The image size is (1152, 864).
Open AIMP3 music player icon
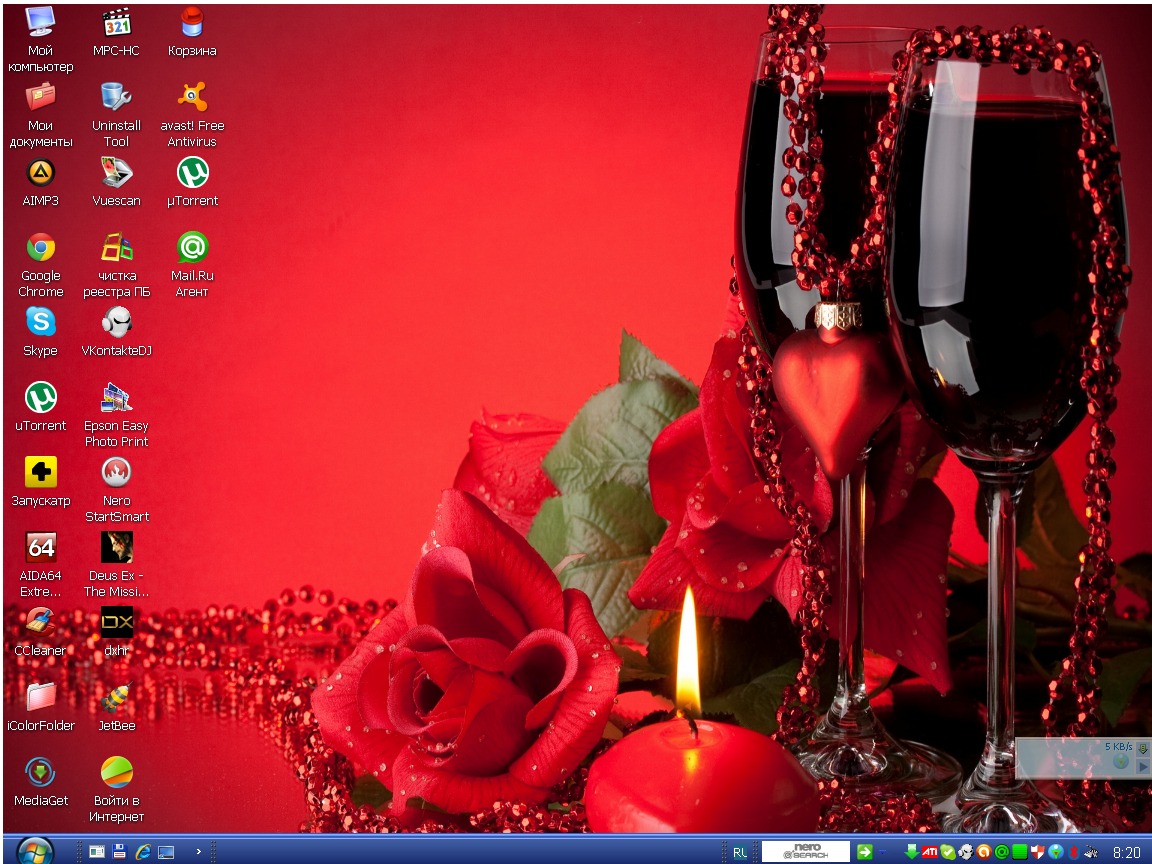(40, 173)
